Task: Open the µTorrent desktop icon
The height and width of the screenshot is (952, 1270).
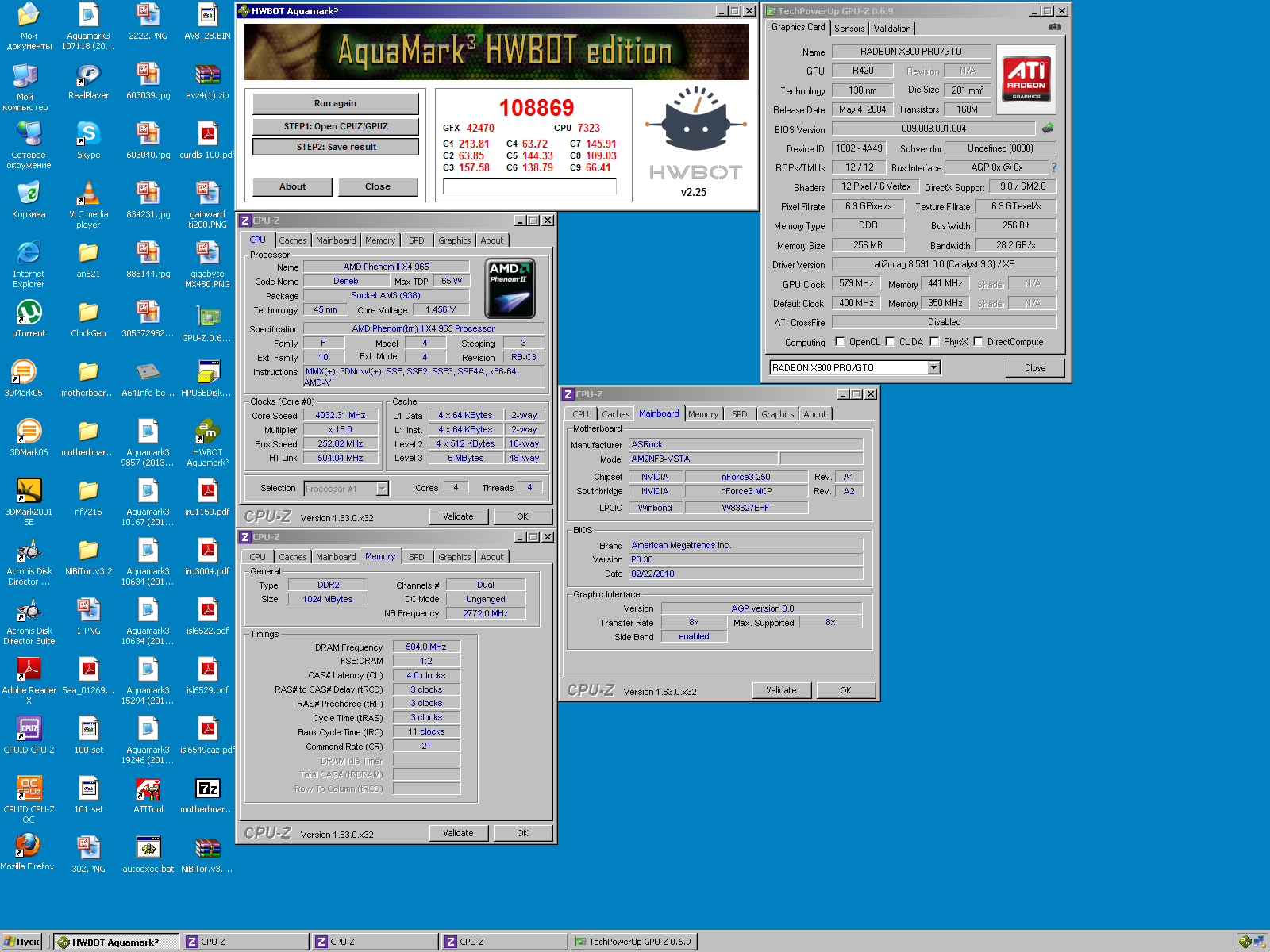Action: [x=29, y=313]
